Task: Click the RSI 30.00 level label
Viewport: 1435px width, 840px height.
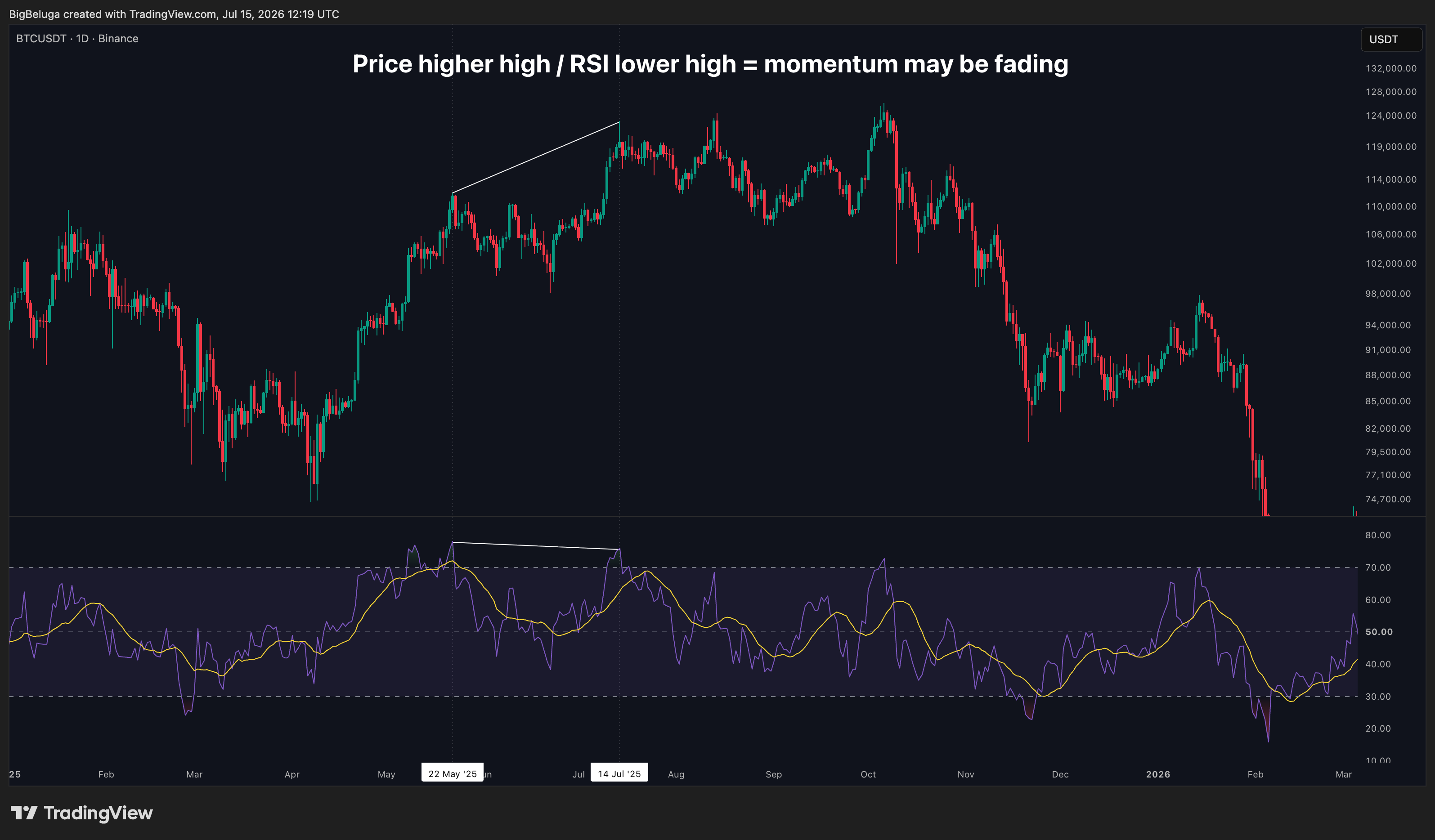Action: tap(1377, 697)
